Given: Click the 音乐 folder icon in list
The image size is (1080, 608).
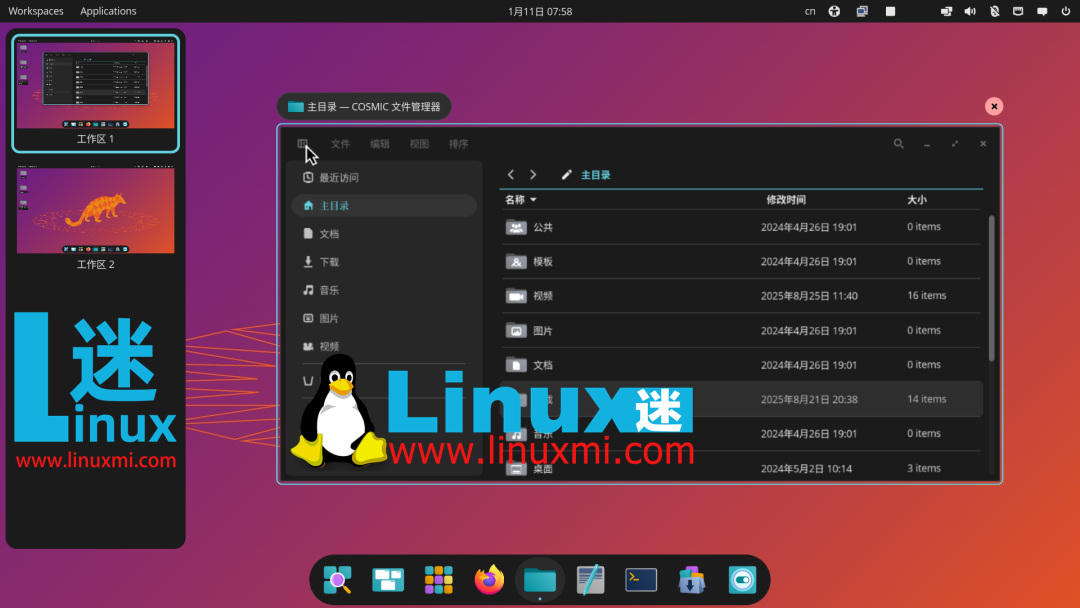Looking at the screenshot, I should tap(516, 434).
